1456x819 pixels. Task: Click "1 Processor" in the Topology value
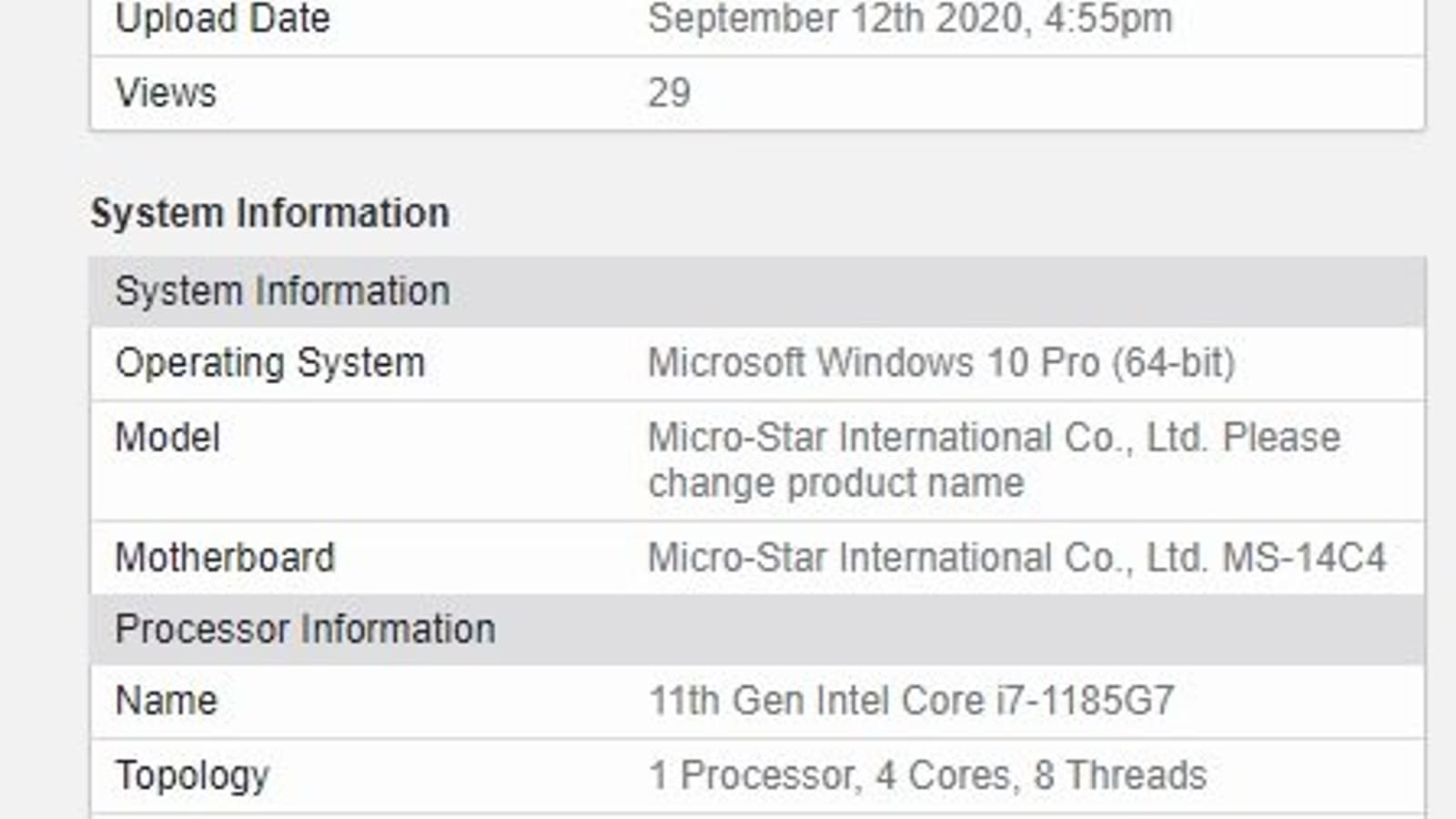(x=753, y=776)
